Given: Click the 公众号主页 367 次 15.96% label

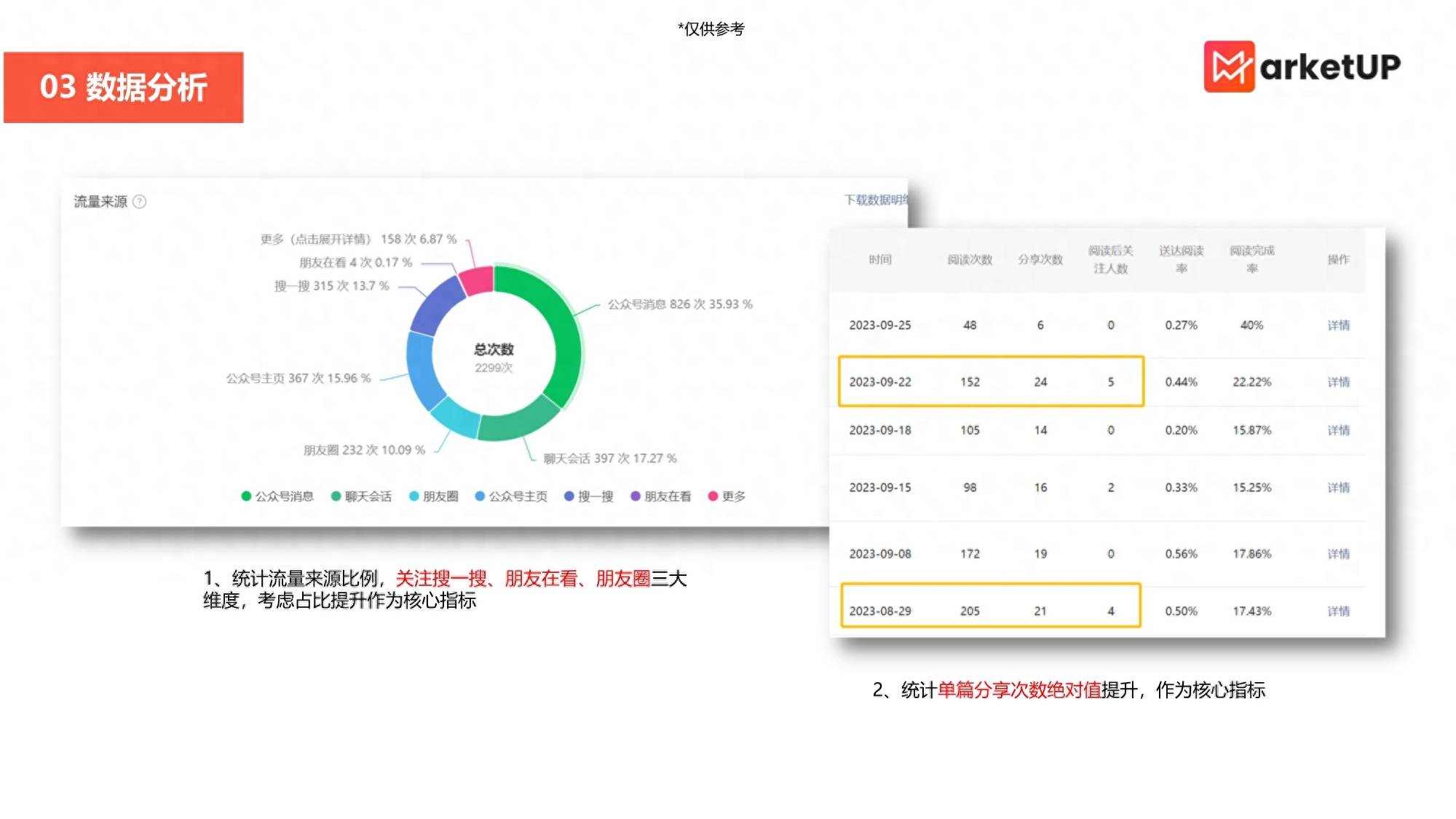Looking at the screenshot, I should pos(298,379).
